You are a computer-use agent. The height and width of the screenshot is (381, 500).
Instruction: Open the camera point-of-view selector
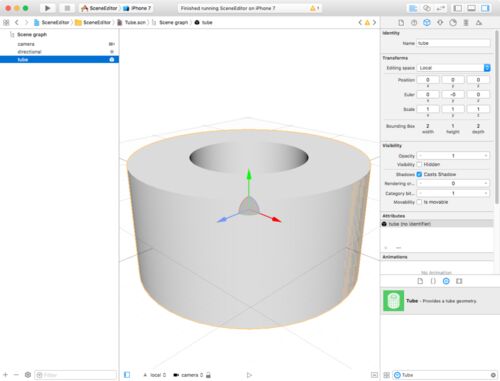click(x=189, y=375)
